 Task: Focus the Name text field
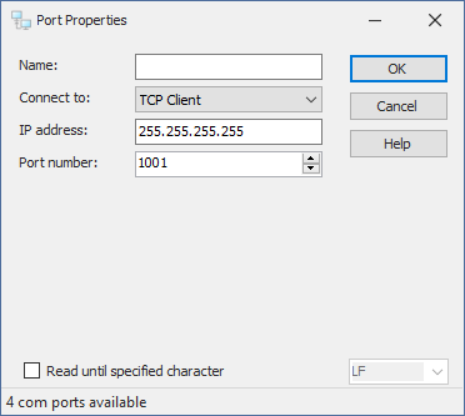(x=229, y=67)
